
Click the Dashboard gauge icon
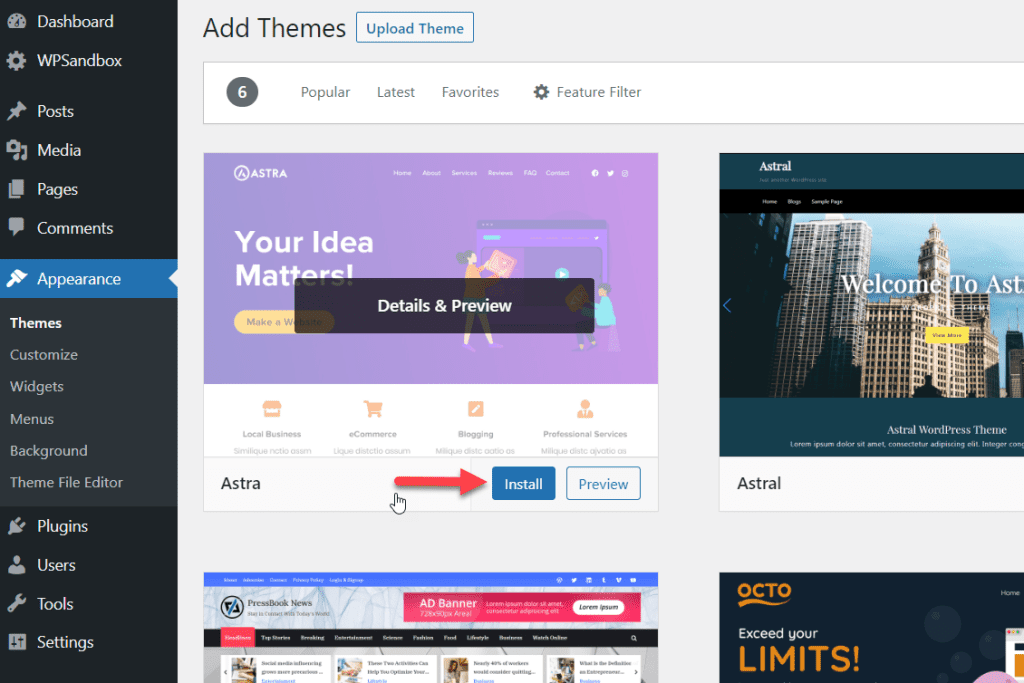click(x=17, y=22)
